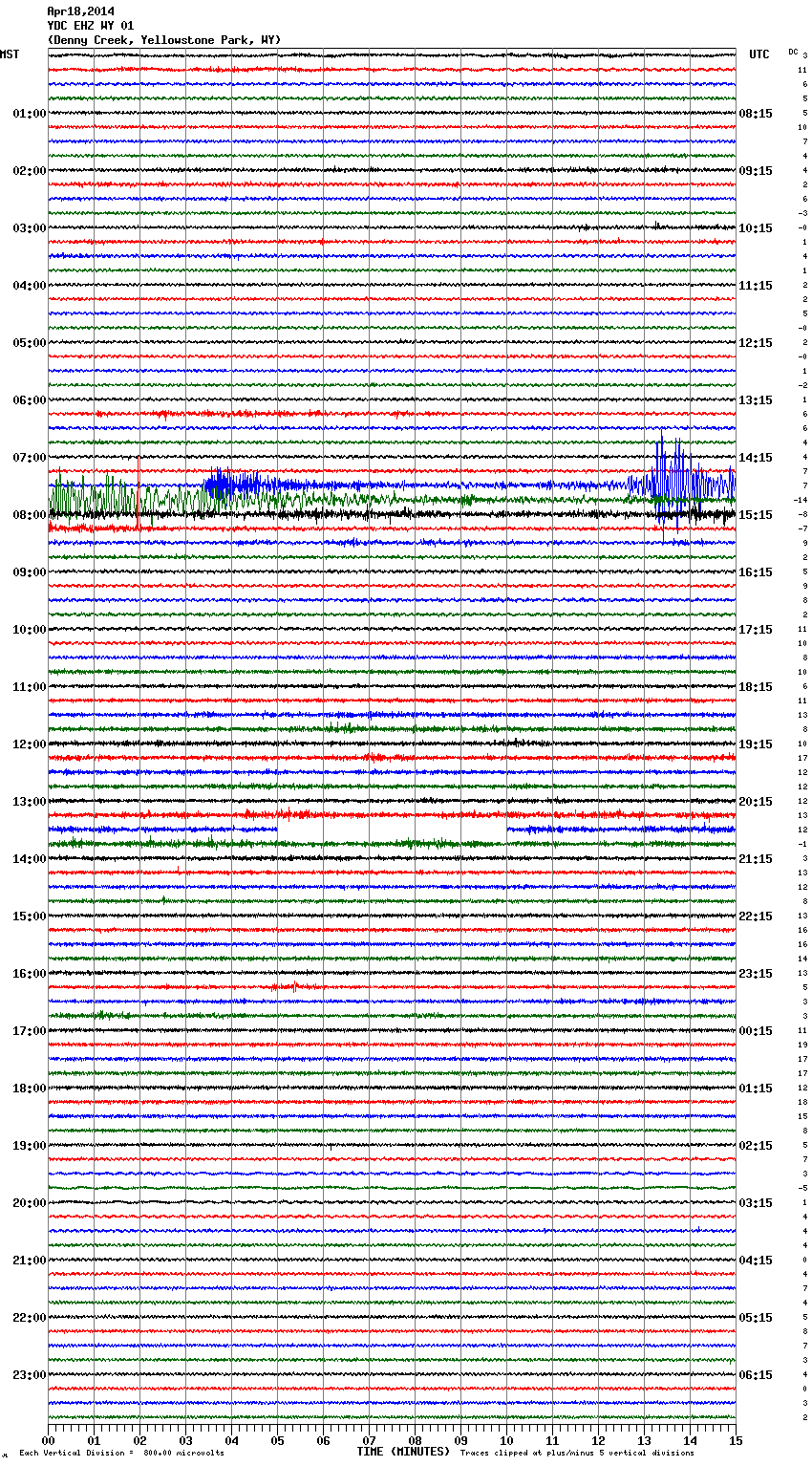Click minute tick '09' on bottom axis
This screenshot has height=1466, width=812.
coord(461,1440)
